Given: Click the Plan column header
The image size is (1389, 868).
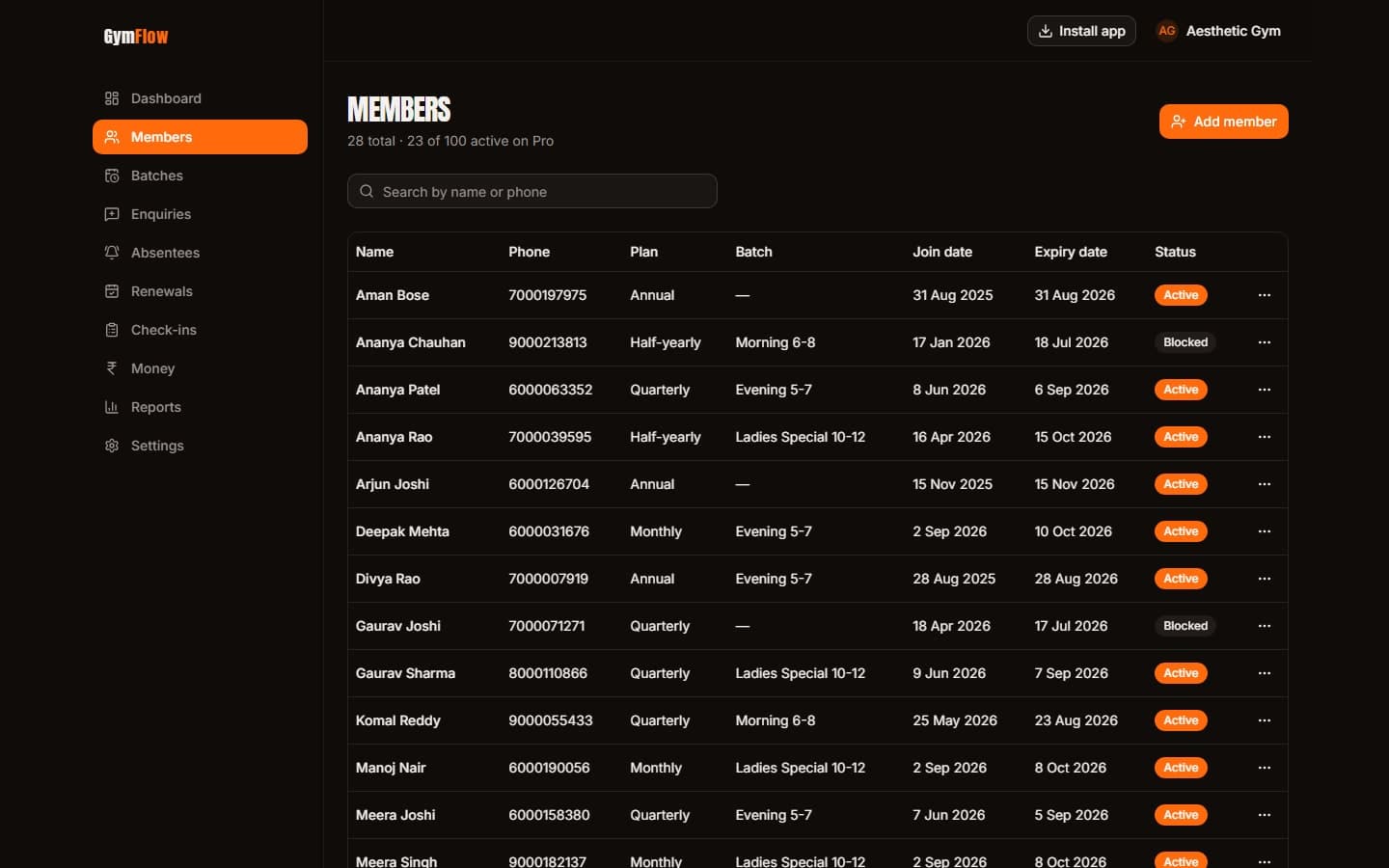Looking at the screenshot, I should [x=643, y=252].
